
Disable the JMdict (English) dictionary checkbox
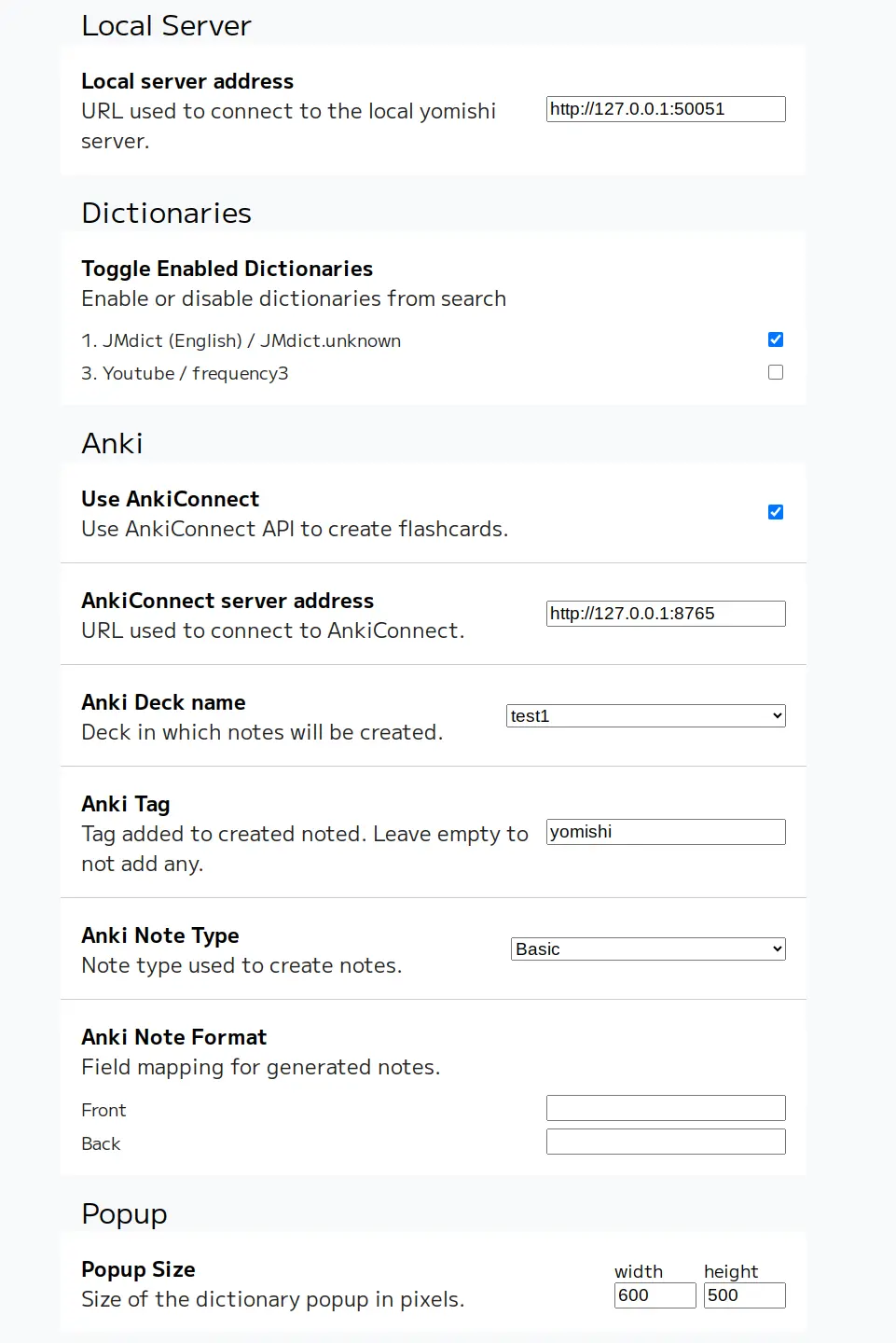(x=775, y=339)
